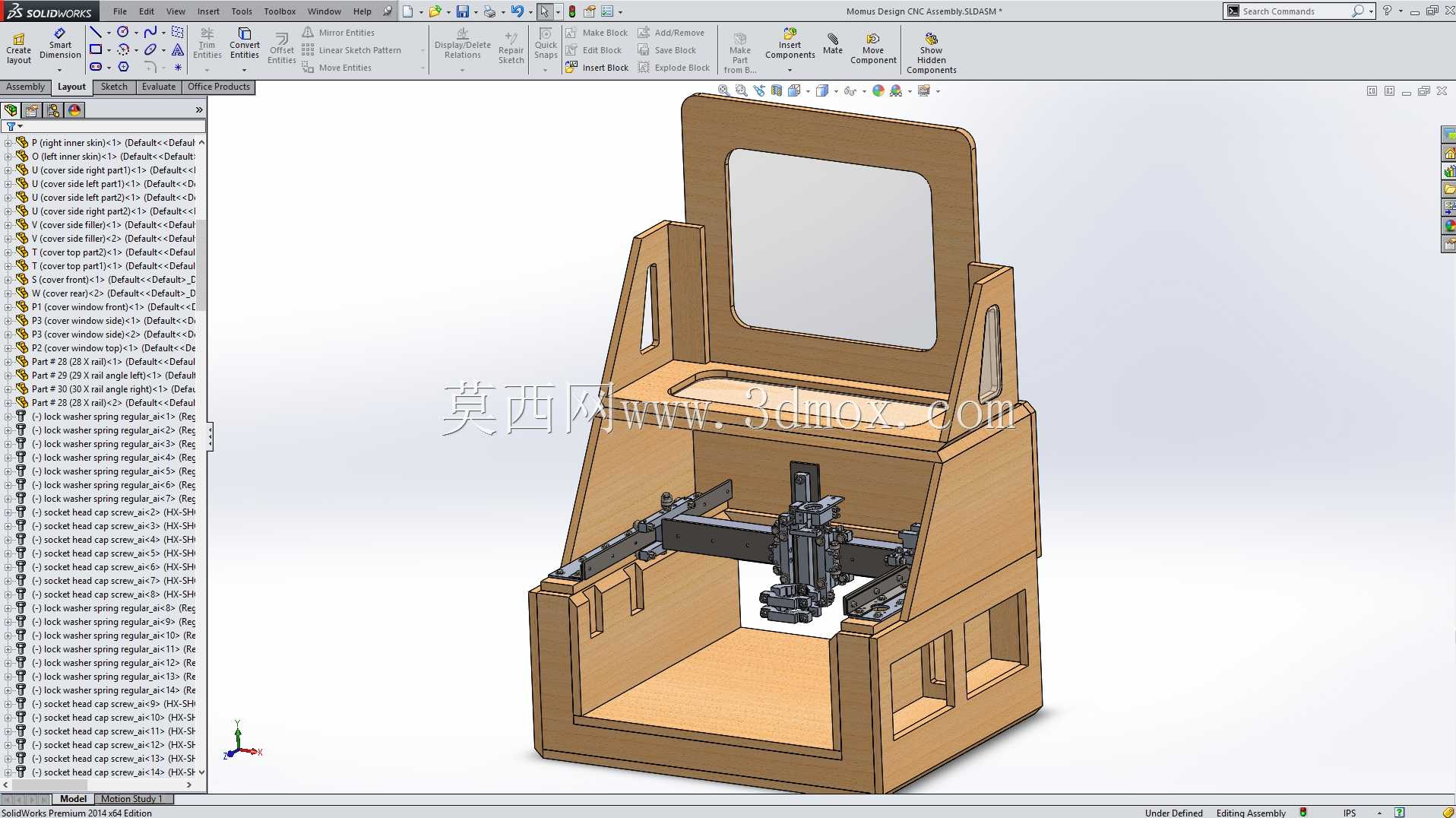The width and height of the screenshot is (1456, 818).
Task: Click the Undo arrow icon
Action: pos(517,11)
